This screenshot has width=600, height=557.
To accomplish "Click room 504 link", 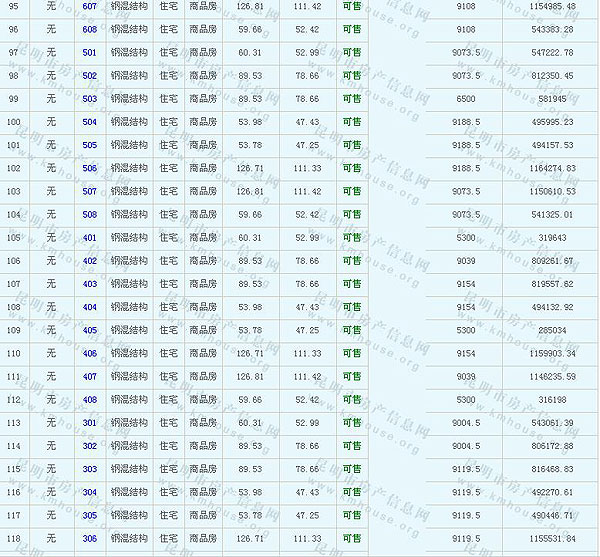I will tap(90, 122).
